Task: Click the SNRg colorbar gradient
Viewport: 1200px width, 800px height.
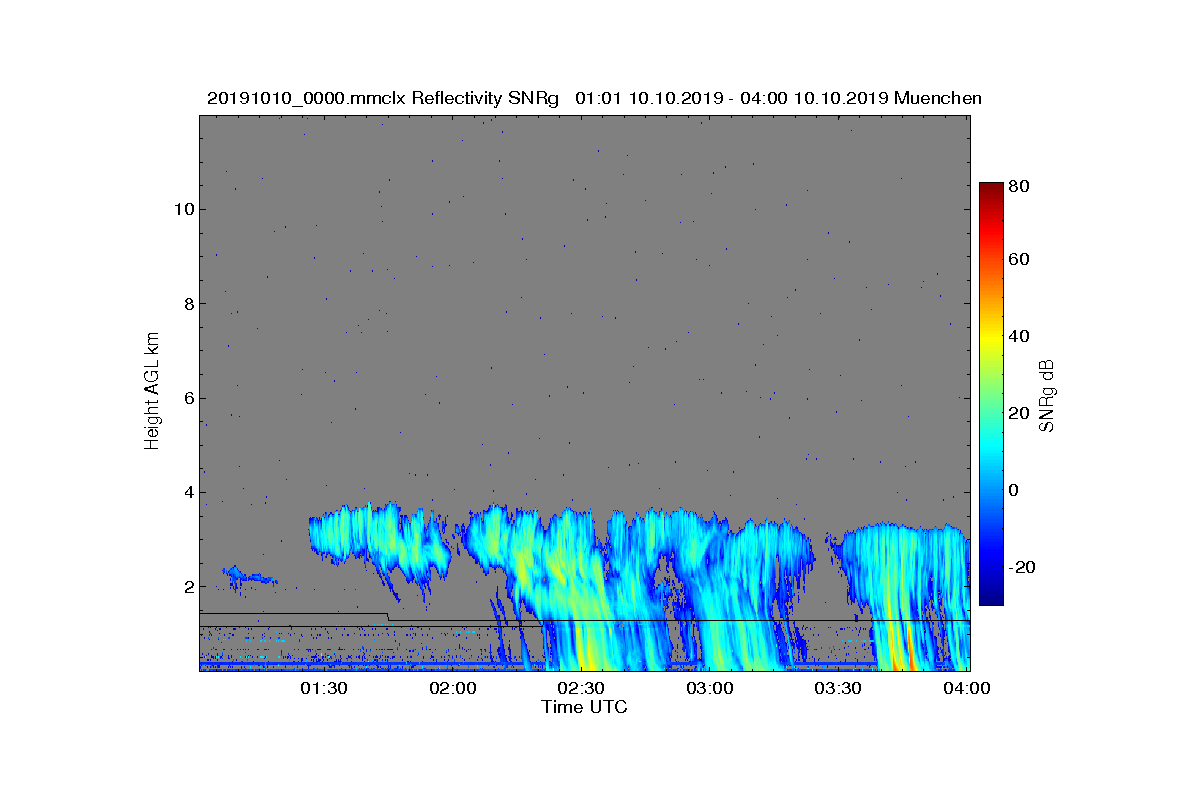Action: point(991,394)
